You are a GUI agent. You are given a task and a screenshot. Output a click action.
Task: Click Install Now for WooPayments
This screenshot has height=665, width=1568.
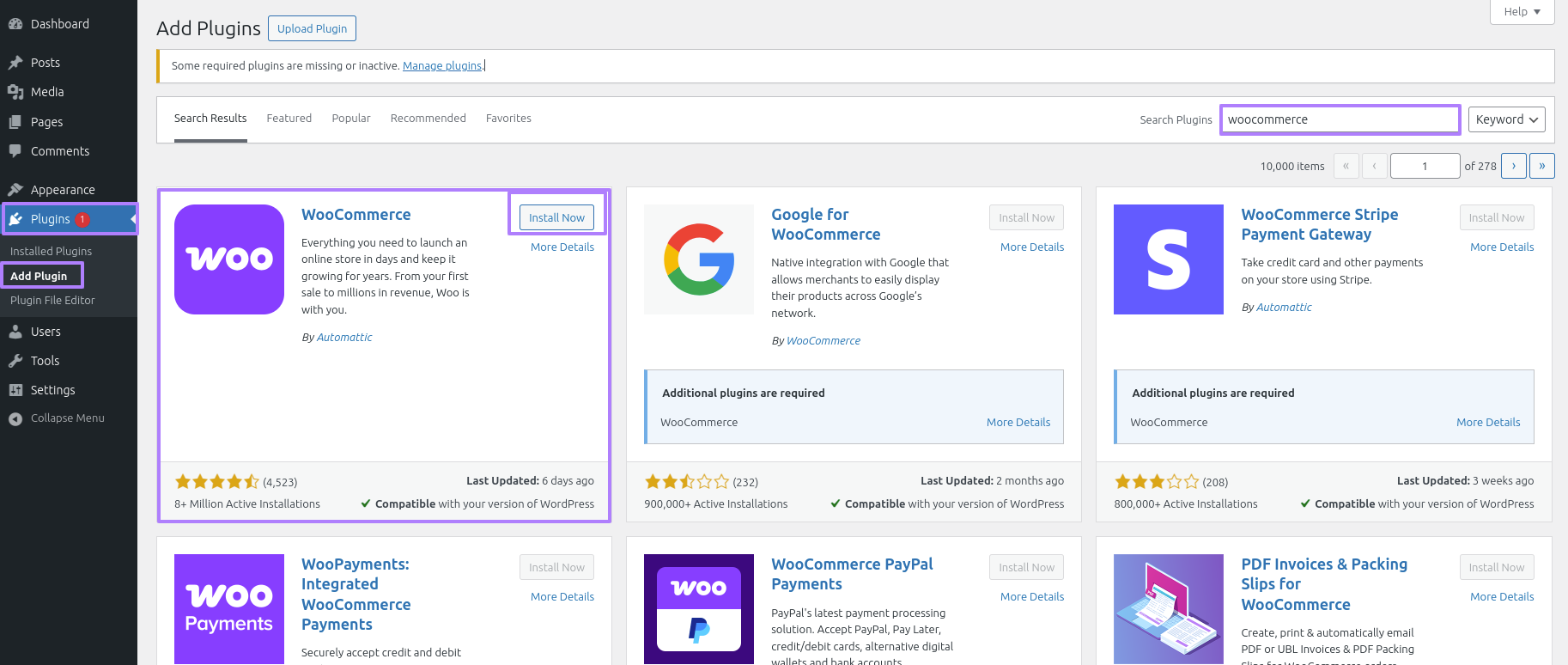556,567
